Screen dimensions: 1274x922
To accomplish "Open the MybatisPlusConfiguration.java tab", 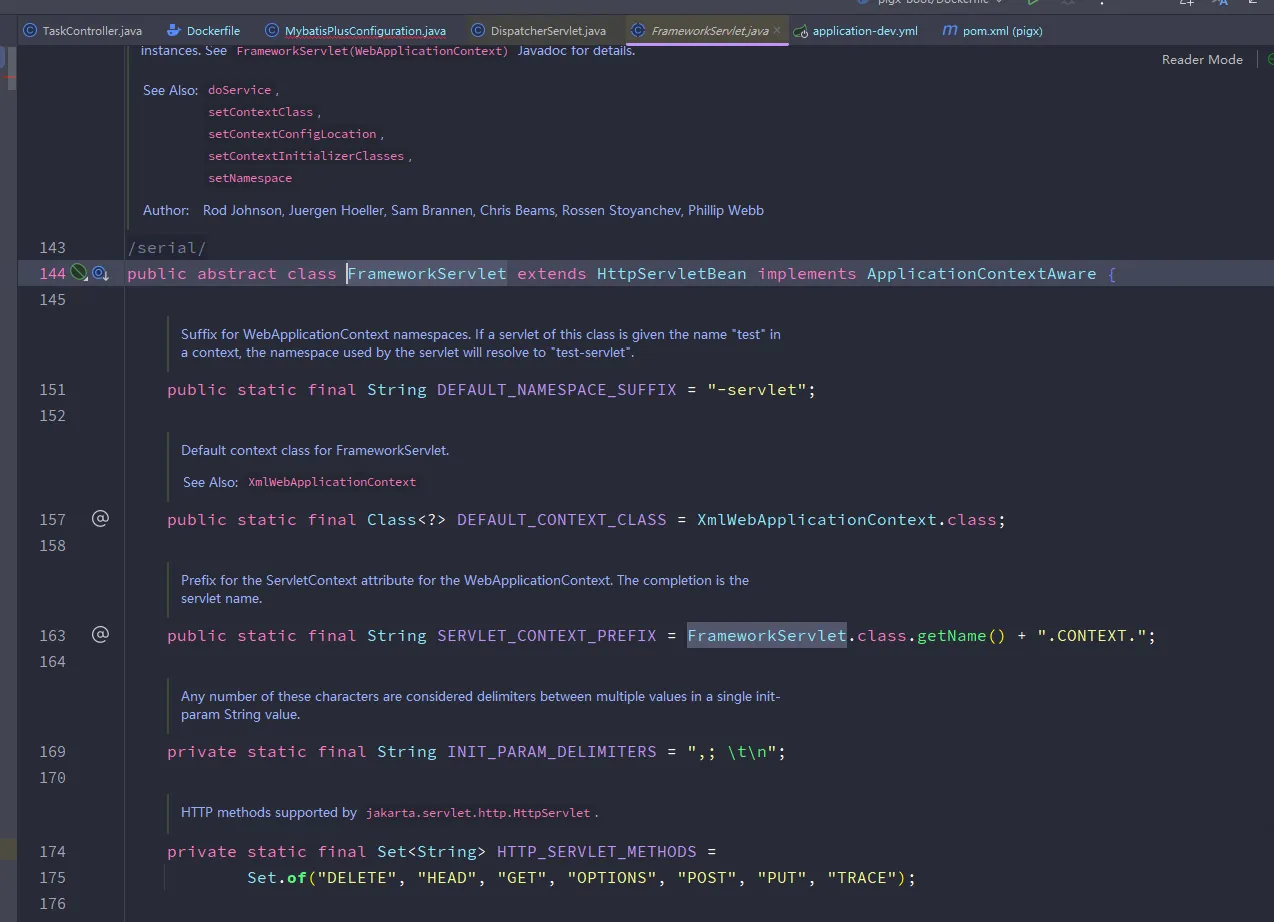I will tap(365, 31).
